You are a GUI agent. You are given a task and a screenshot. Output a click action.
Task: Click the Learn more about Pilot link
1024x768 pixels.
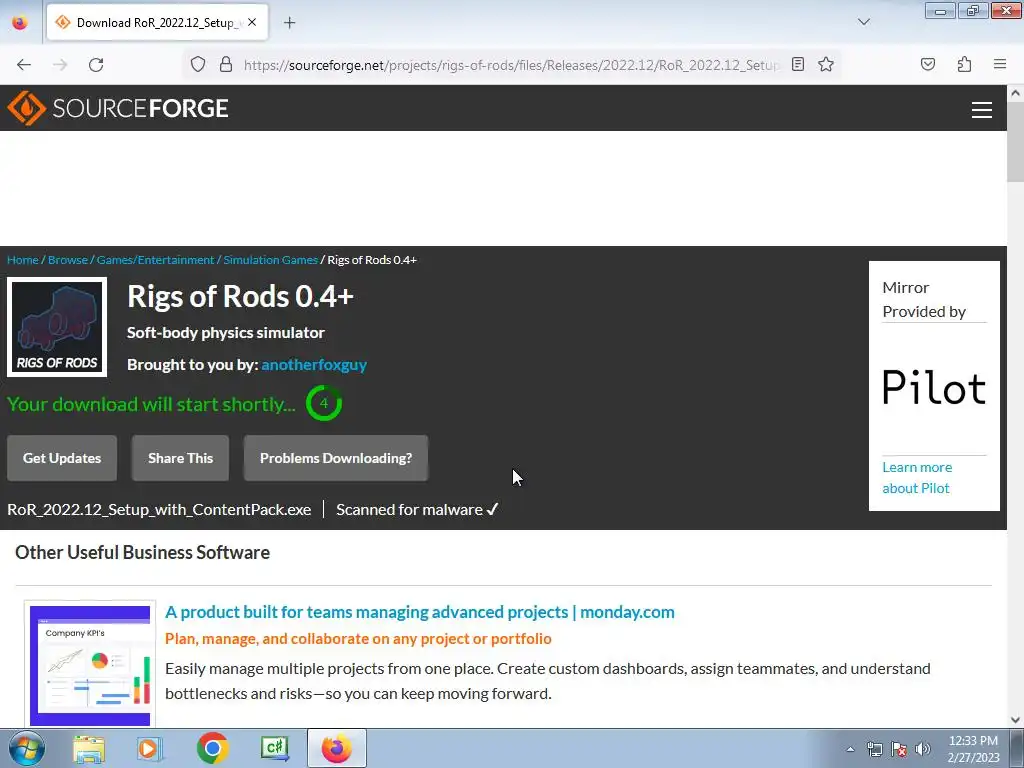coord(917,477)
